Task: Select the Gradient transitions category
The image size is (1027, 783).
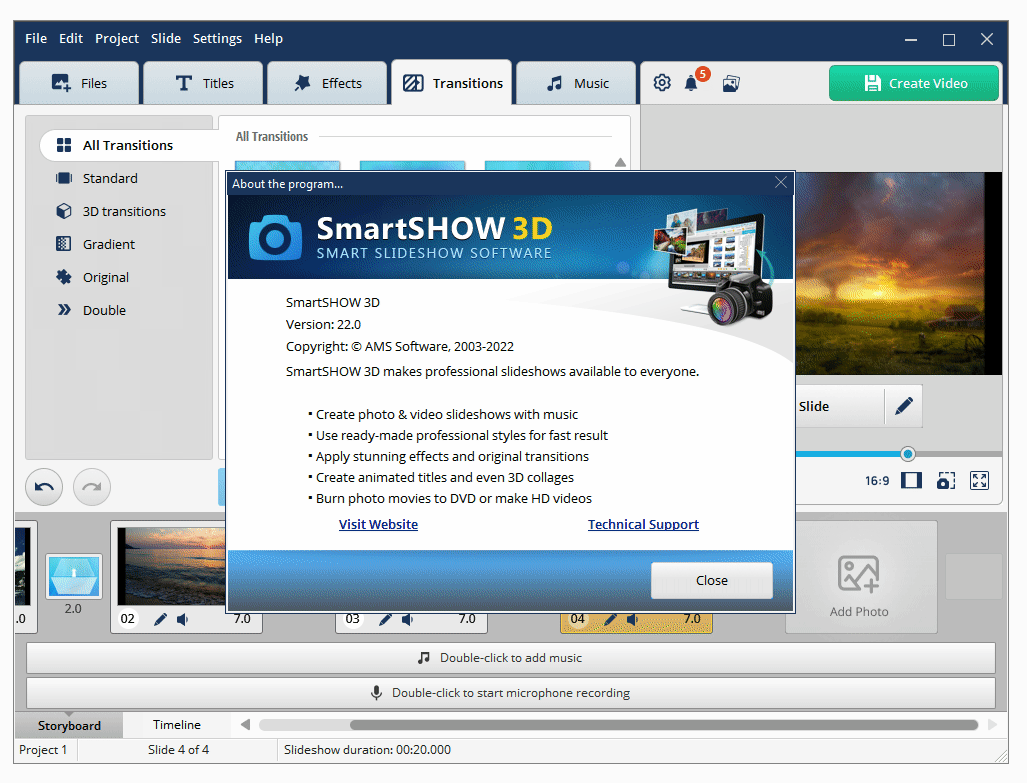Action: tap(109, 244)
